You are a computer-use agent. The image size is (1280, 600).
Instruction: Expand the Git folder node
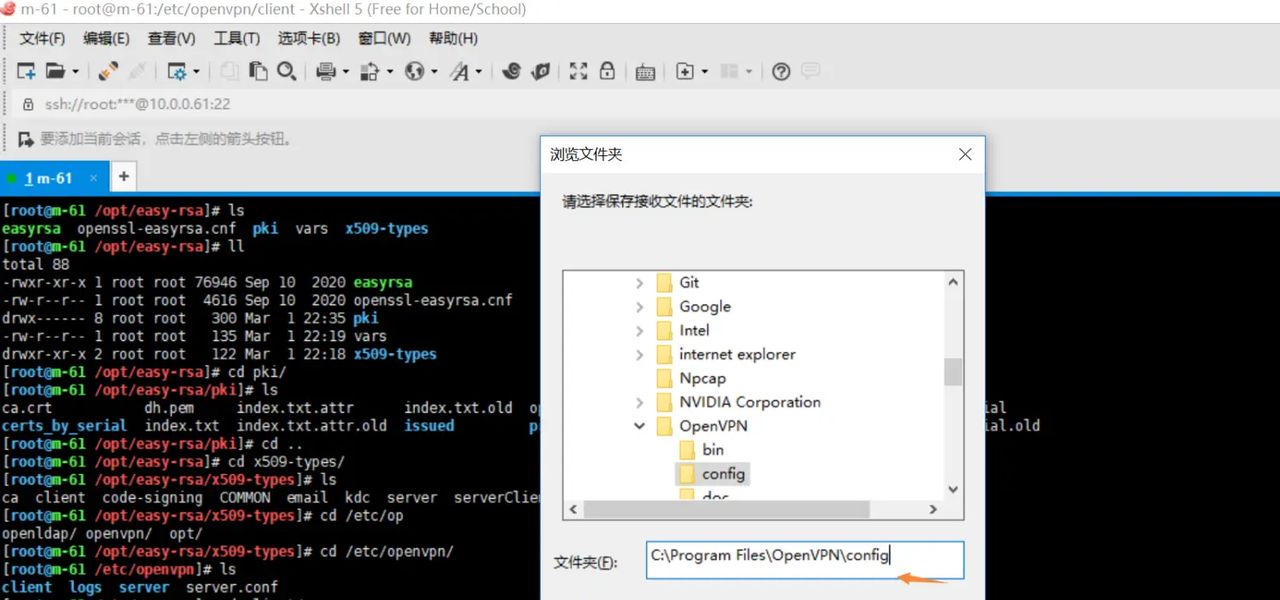point(639,282)
